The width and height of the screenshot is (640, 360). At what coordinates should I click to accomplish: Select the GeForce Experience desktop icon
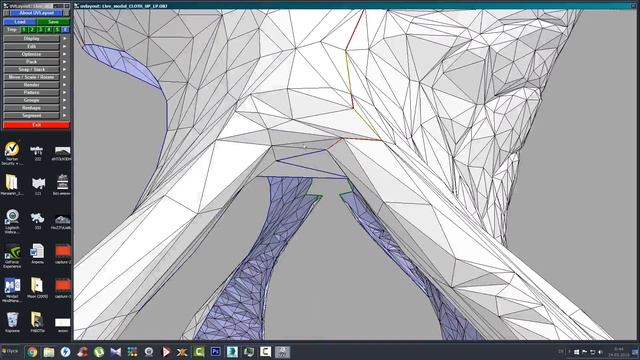12,256
